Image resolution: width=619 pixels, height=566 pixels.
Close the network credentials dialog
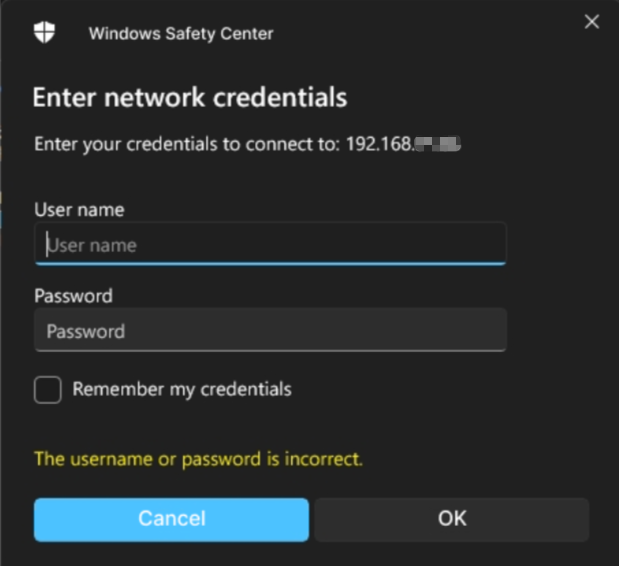pyautogui.click(x=591, y=22)
